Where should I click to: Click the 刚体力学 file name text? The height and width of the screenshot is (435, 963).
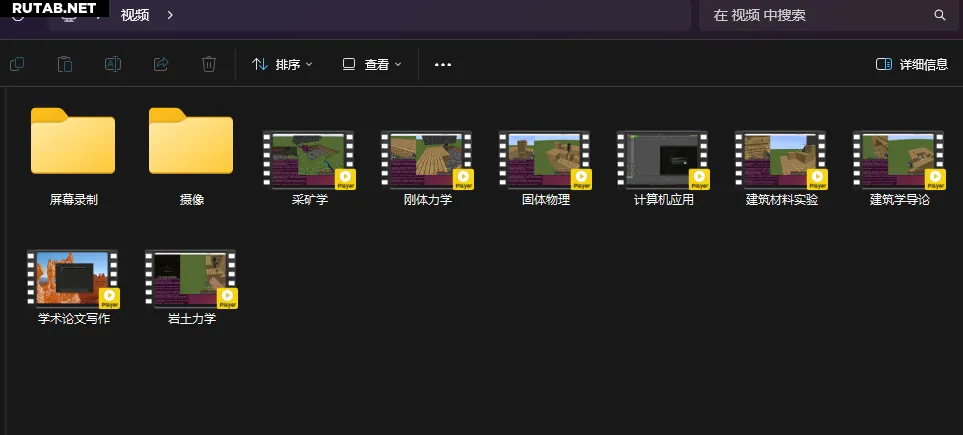tap(427, 200)
